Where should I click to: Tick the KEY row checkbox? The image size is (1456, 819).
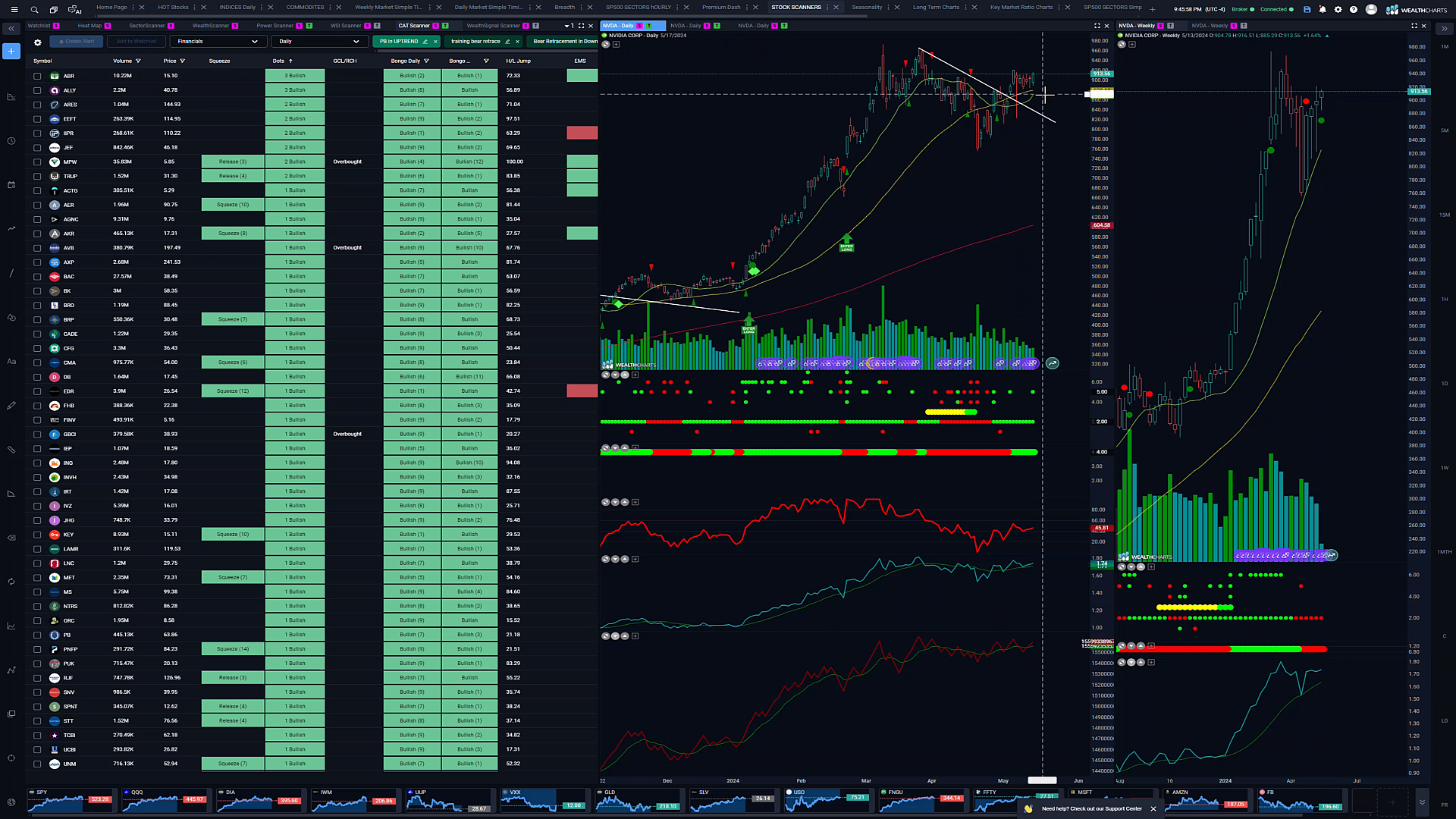pyautogui.click(x=37, y=535)
